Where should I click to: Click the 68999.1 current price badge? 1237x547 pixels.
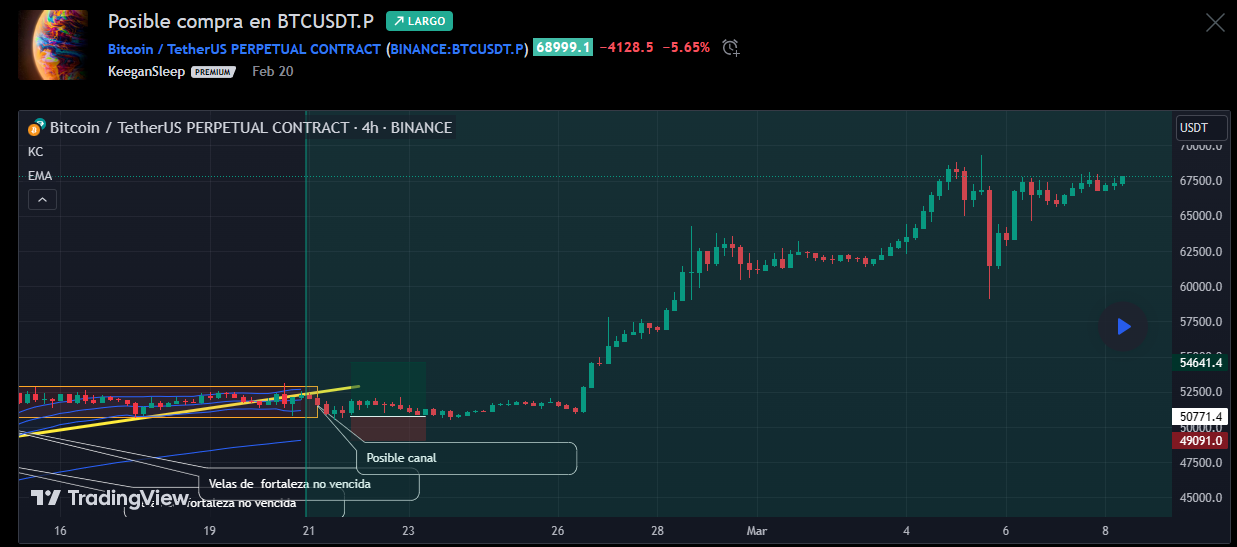(564, 47)
